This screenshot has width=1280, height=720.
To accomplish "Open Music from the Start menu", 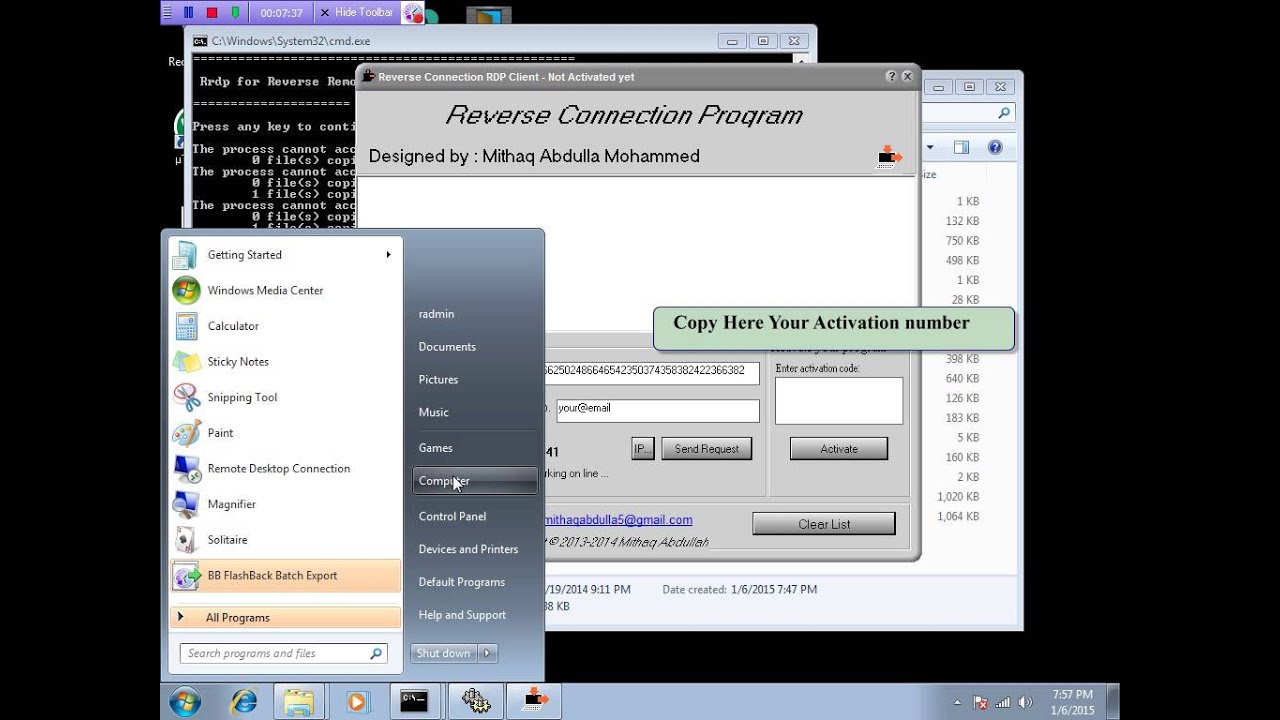I will pyautogui.click(x=474, y=413).
